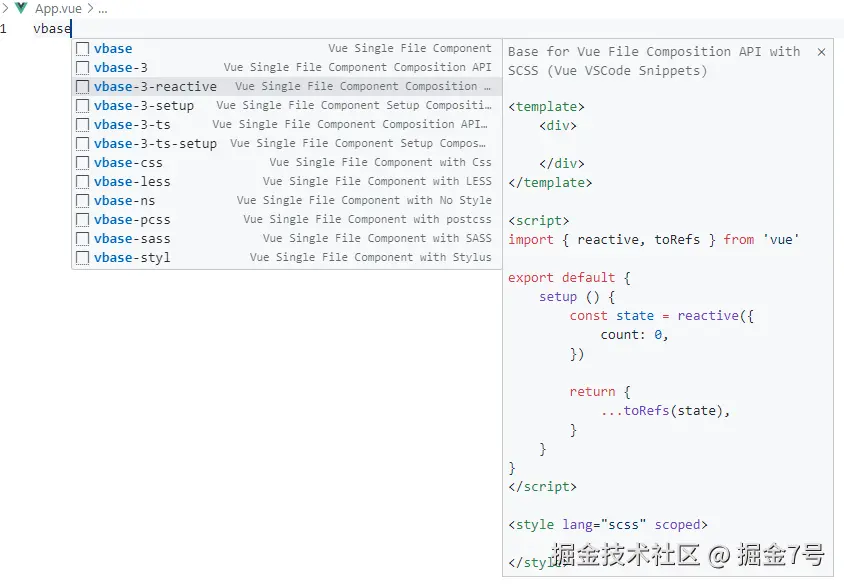This screenshot has height=587, width=844.
Task: Expand the breadcrumb arrow before App.vue
Action: [x=5, y=8]
